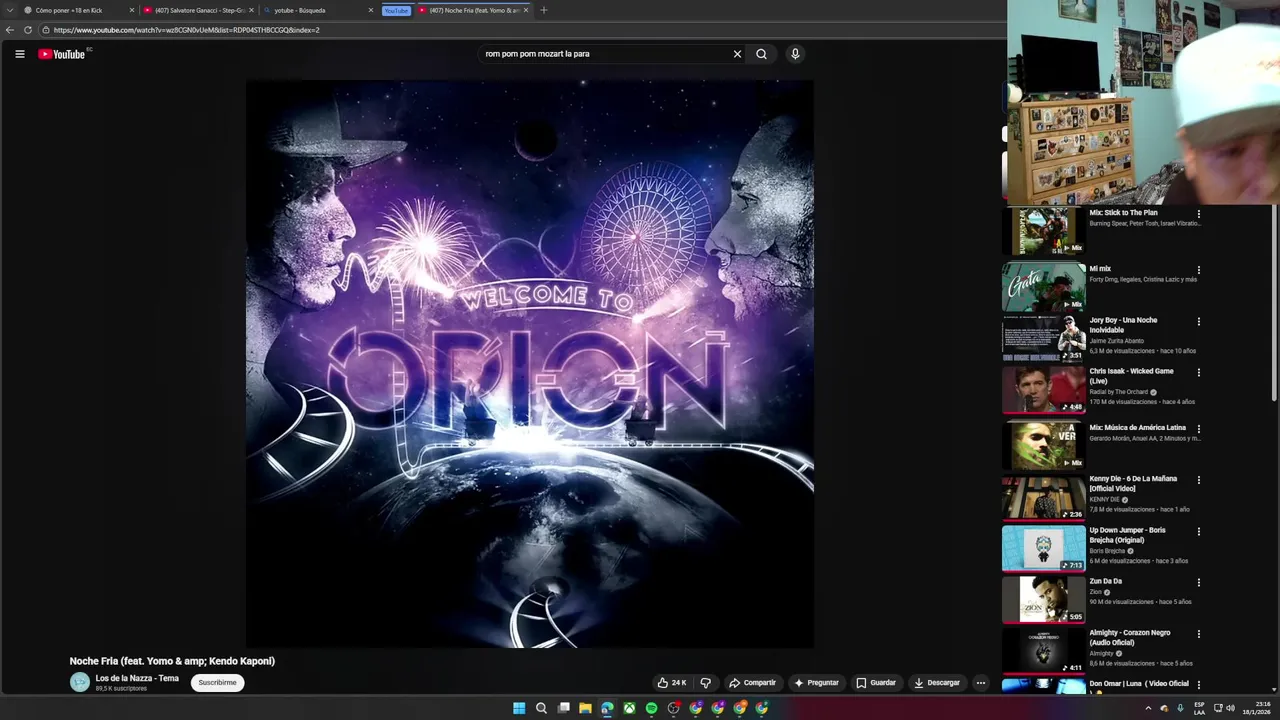Play Jory Boy - Una Noche Inolvidable
Screen dimensions: 1280x720
[1044, 338]
